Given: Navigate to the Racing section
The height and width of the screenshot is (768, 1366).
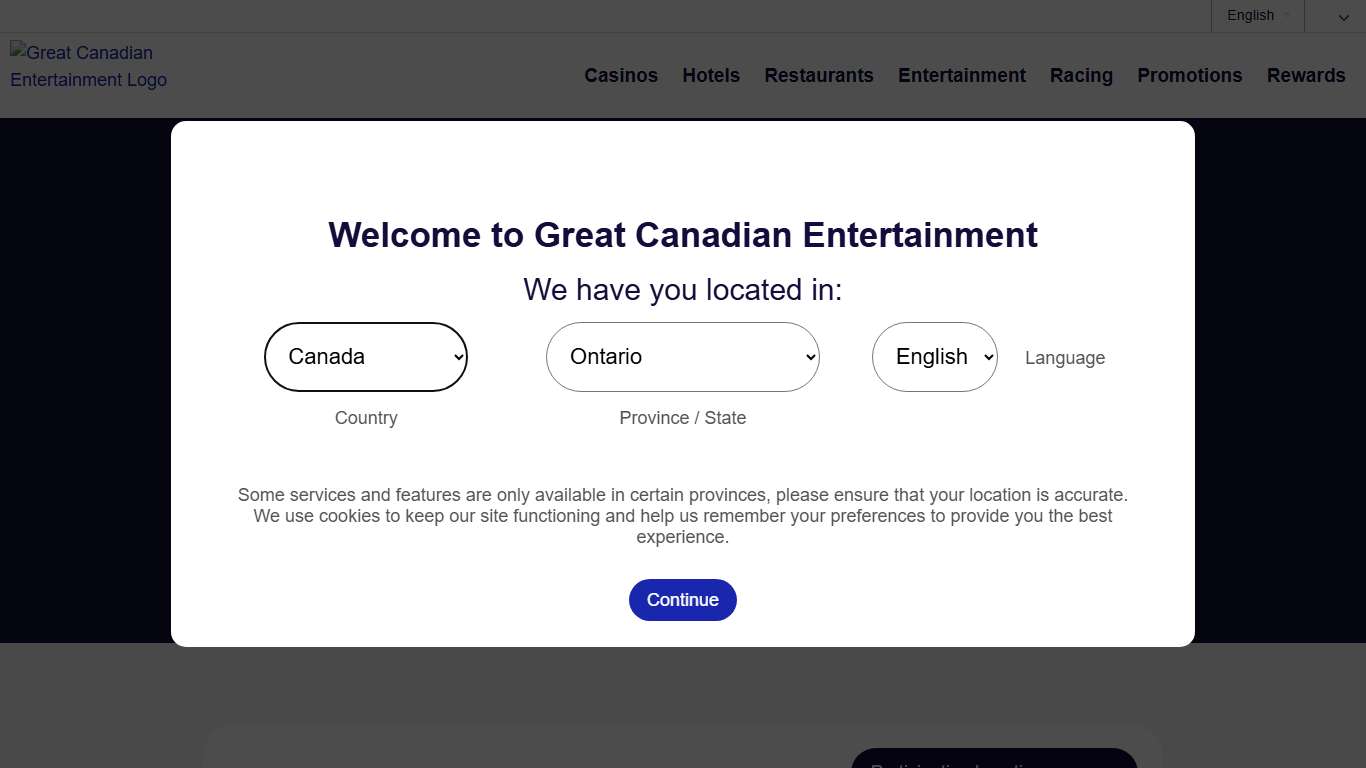Looking at the screenshot, I should (1081, 76).
